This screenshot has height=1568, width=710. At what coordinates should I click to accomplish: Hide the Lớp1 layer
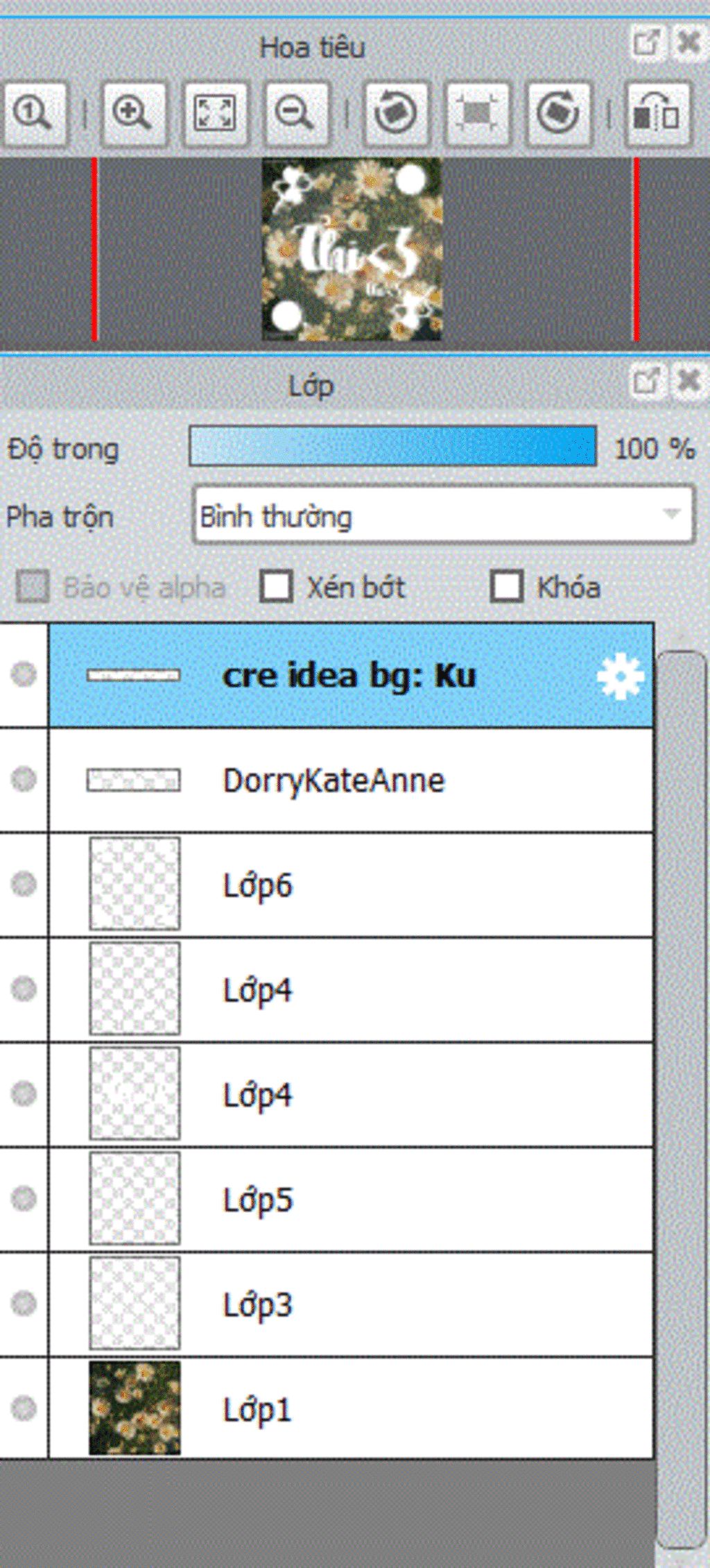[x=24, y=1408]
